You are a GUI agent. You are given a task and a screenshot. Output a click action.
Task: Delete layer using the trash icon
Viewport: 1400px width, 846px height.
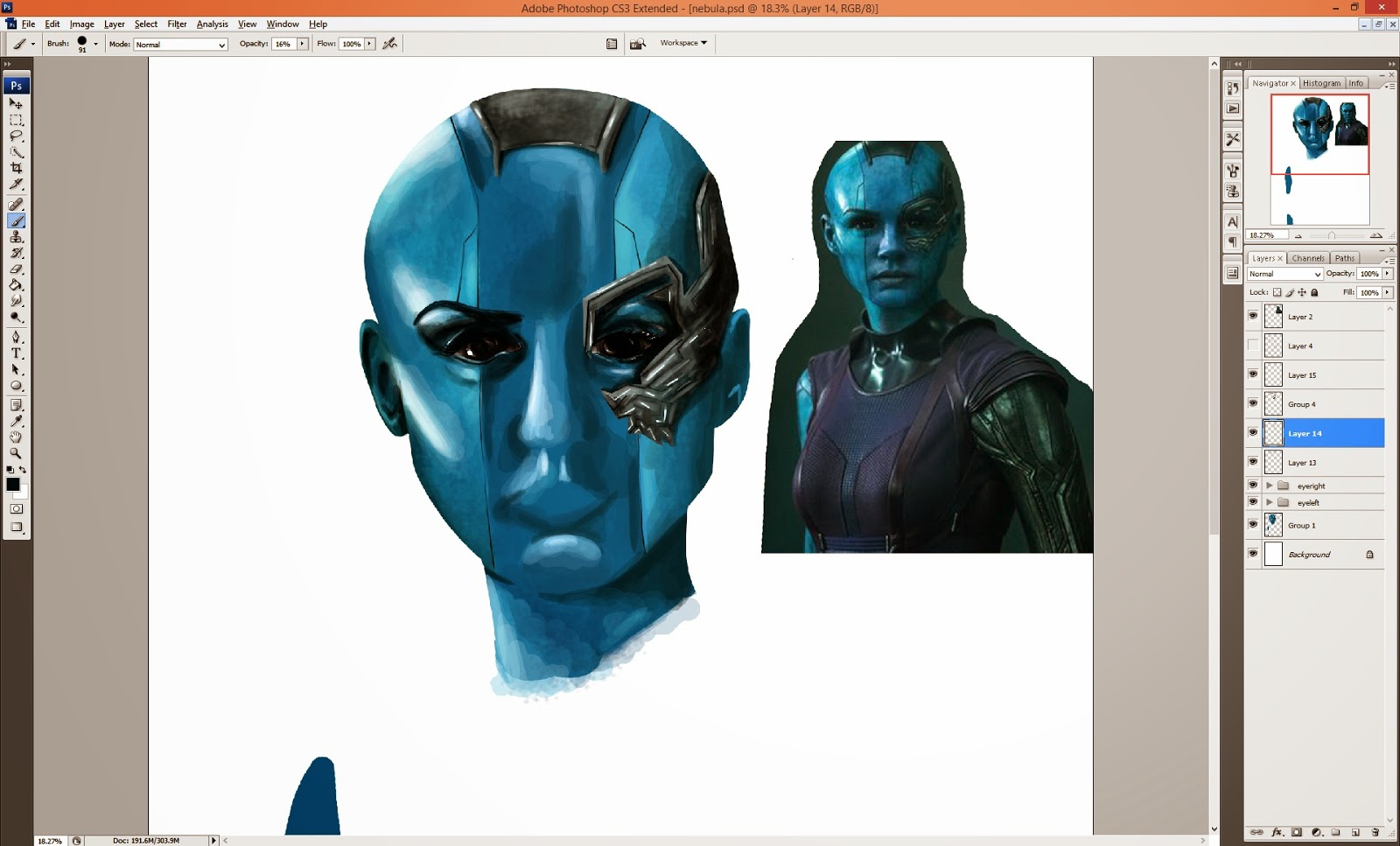pyautogui.click(x=1375, y=833)
